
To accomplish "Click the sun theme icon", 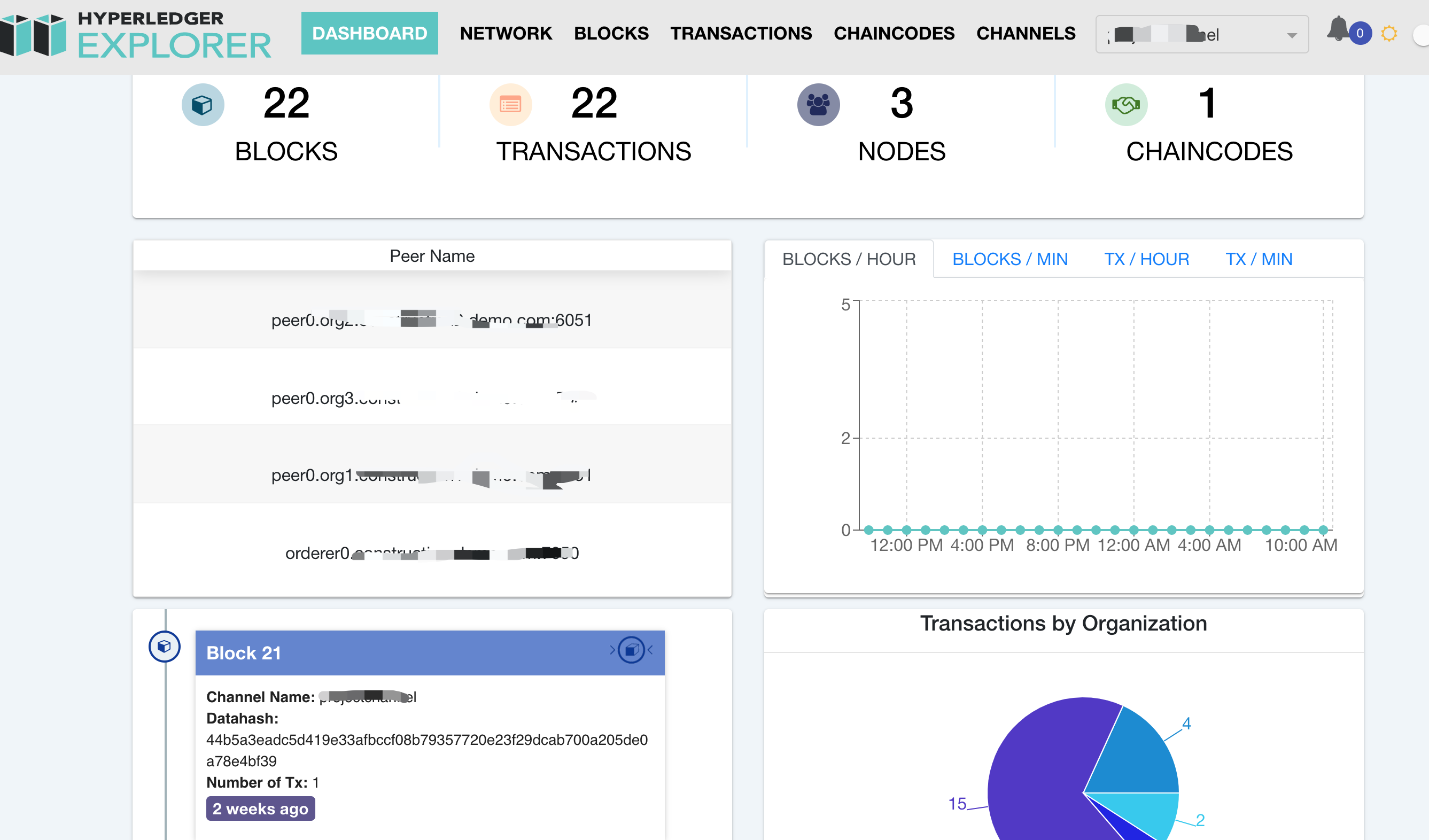I will click(1389, 34).
